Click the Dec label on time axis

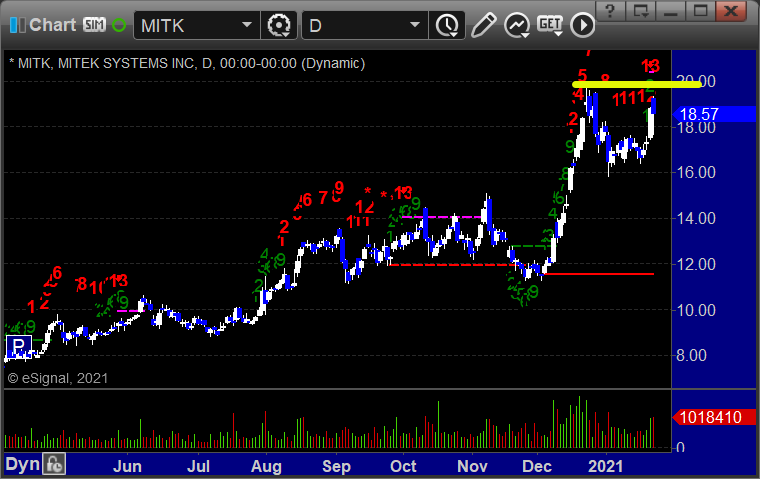(x=537, y=466)
